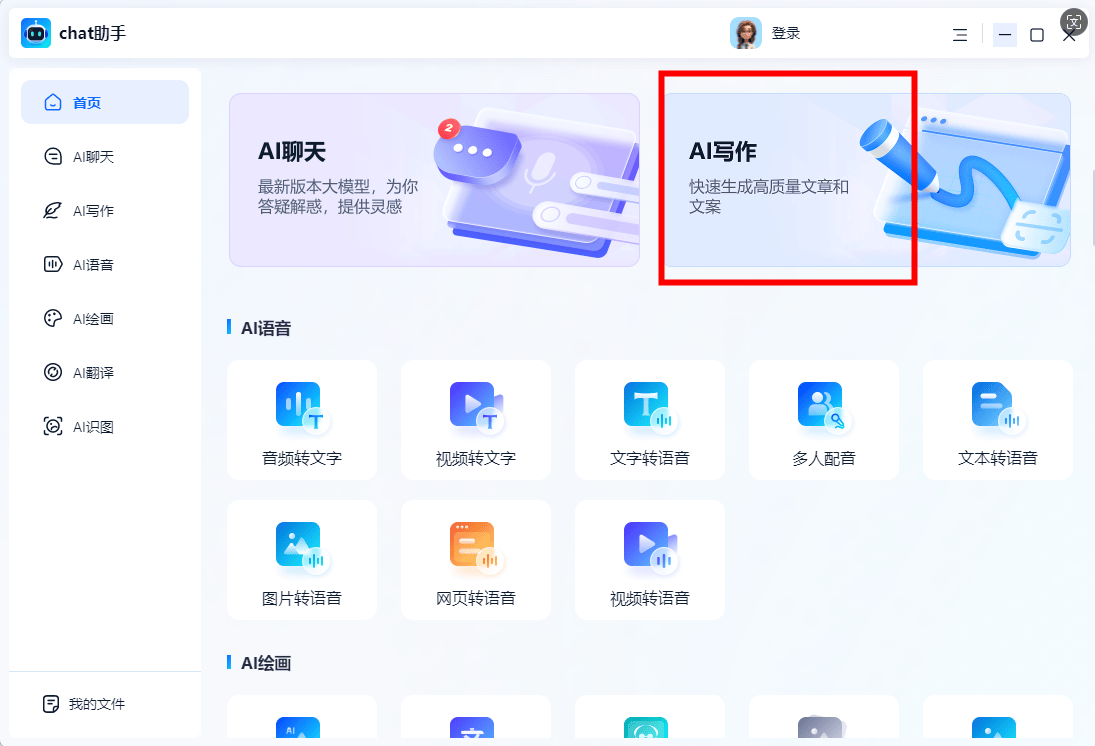1095x746 pixels.
Task: Click the screenshot capture overlay icon
Action: (1073, 22)
